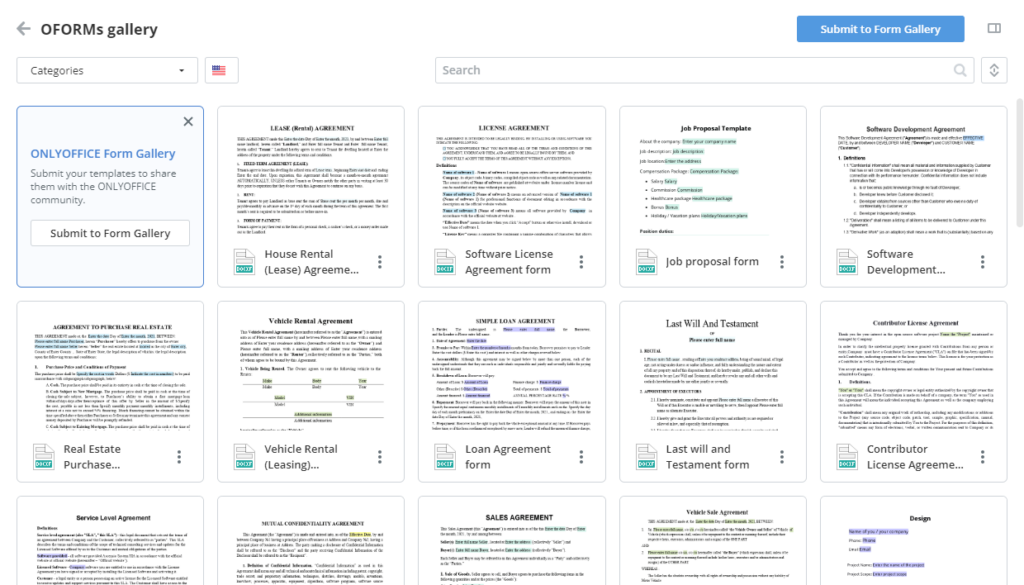Click the blue Submit to Form Gallery button
This screenshot has width=1024, height=585.
[879, 29]
